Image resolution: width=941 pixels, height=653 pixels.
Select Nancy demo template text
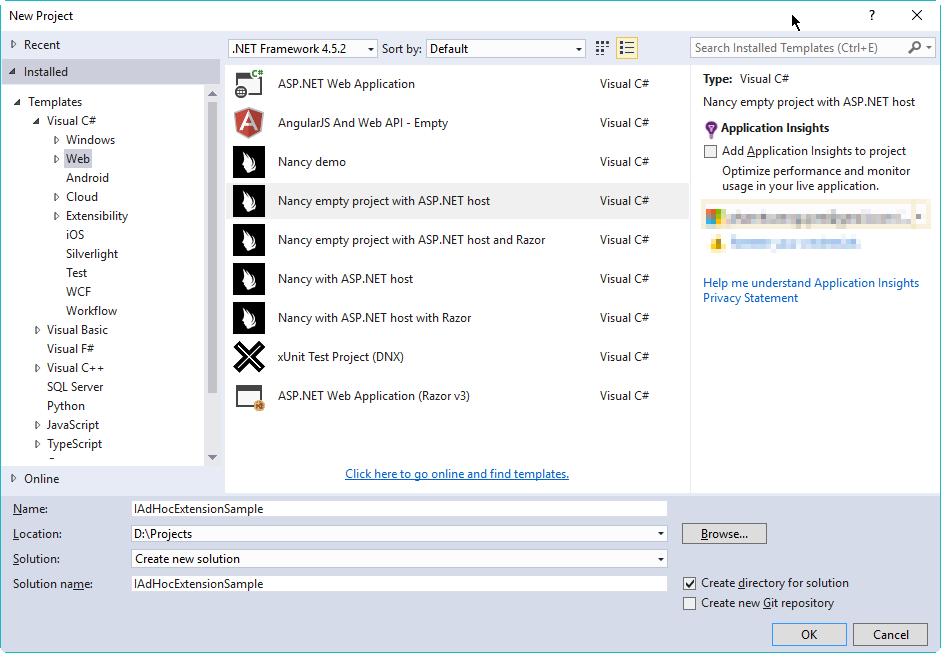(311, 161)
